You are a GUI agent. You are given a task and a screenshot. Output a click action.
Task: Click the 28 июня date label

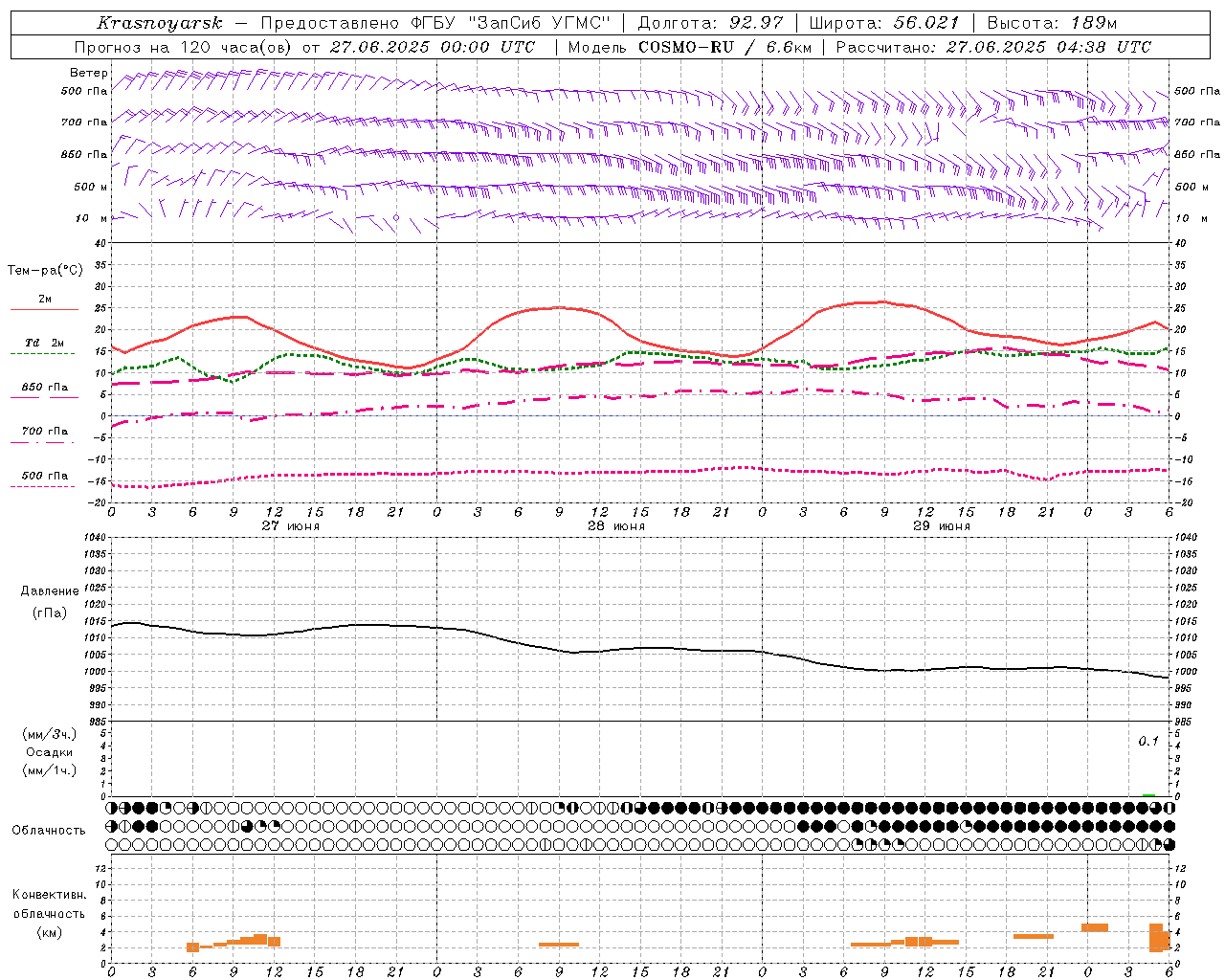click(615, 526)
